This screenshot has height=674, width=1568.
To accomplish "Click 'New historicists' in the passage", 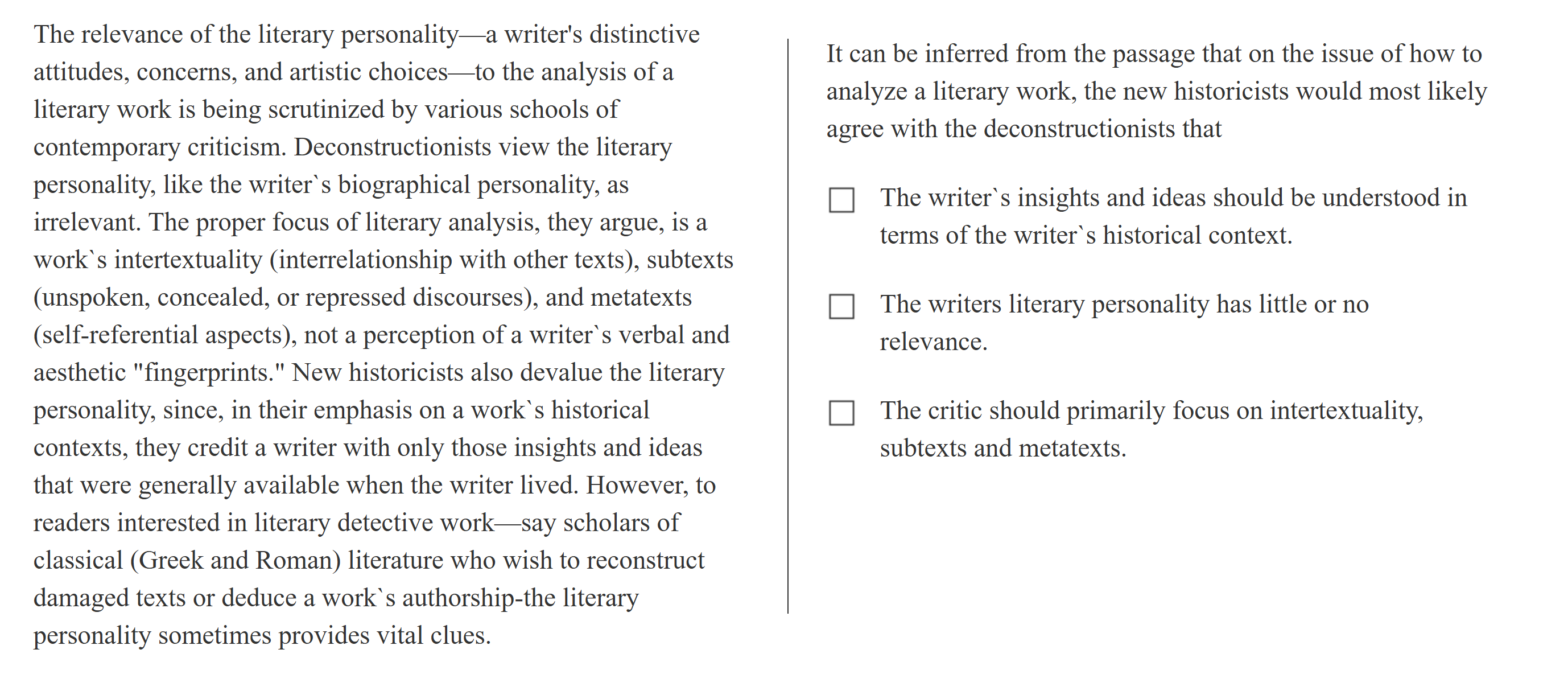I will pos(377,373).
